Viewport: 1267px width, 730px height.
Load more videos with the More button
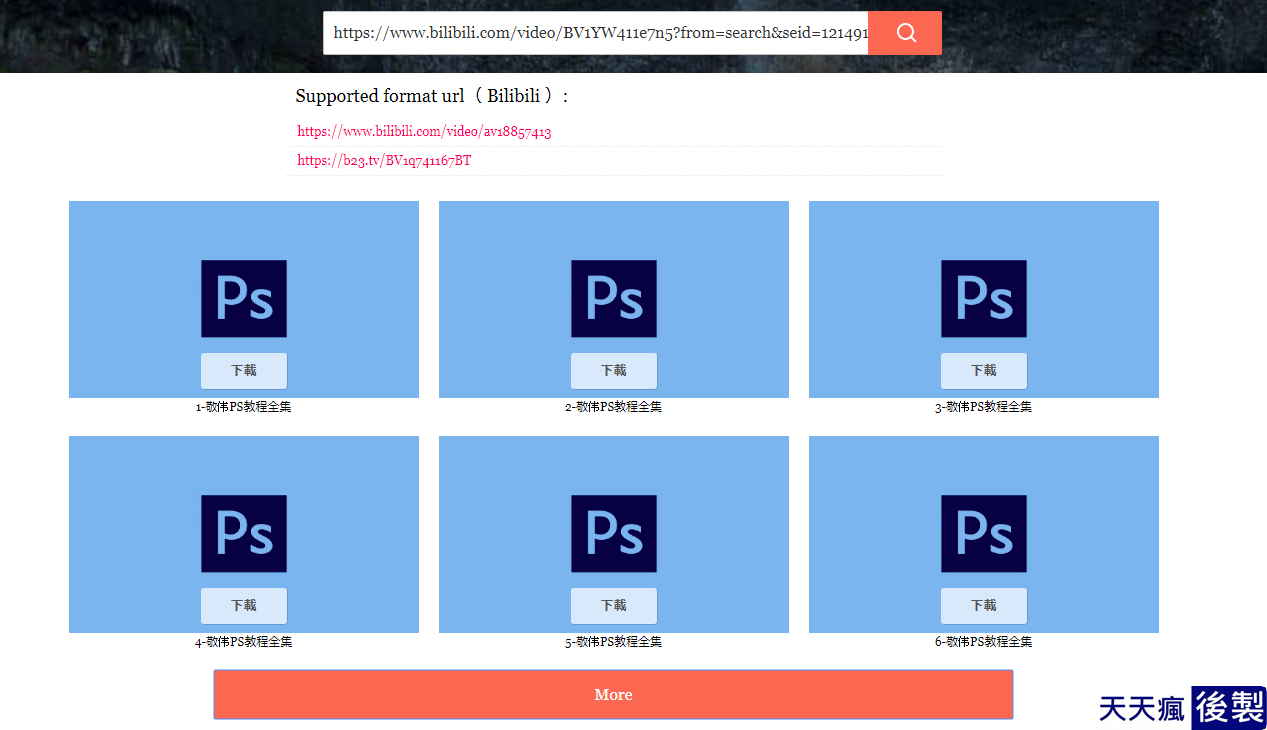[613, 694]
